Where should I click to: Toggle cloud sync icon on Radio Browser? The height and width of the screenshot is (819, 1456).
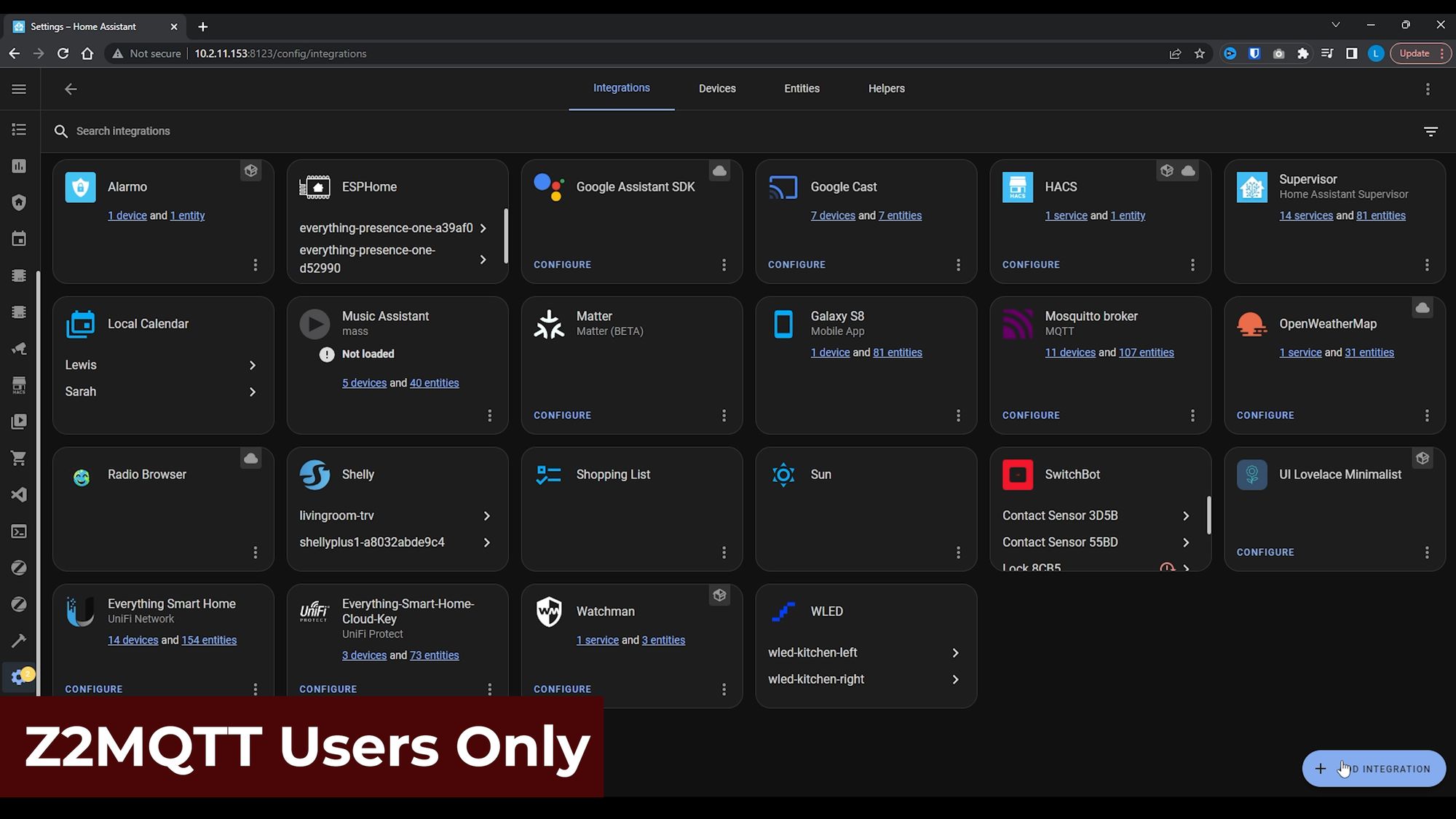point(250,459)
